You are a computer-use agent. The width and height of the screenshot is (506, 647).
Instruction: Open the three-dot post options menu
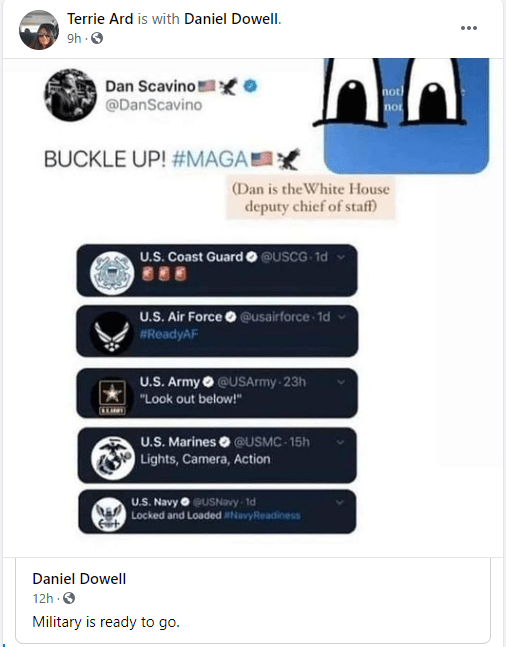tap(469, 28)
